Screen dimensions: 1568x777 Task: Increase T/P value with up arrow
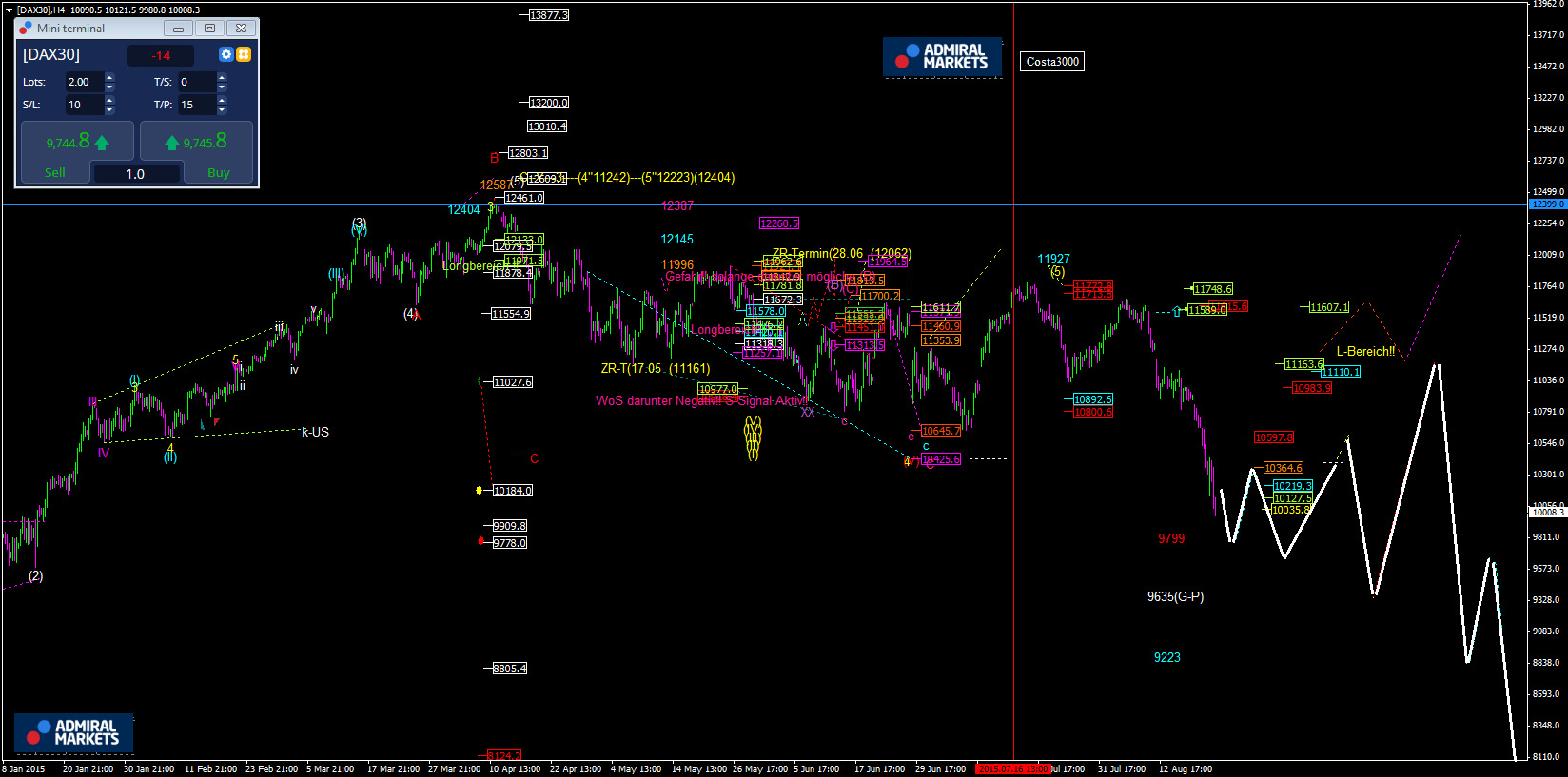(222, 100)
